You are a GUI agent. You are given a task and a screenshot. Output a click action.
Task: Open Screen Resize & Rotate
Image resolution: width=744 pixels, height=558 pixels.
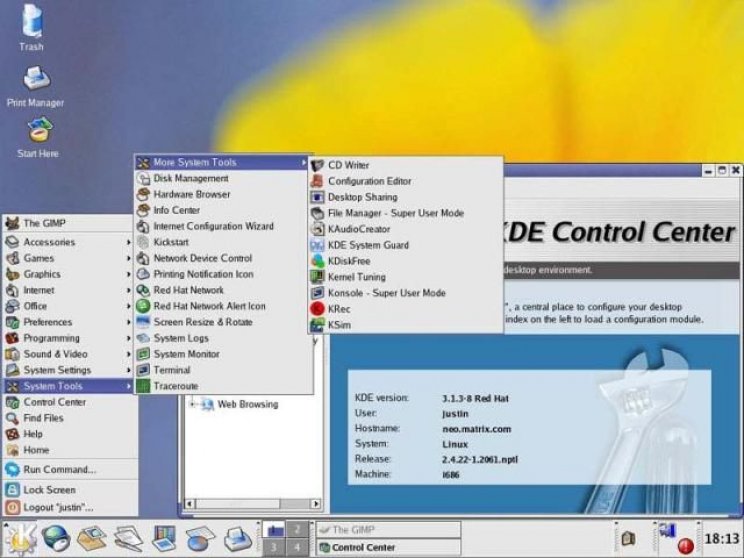point(223,322)
